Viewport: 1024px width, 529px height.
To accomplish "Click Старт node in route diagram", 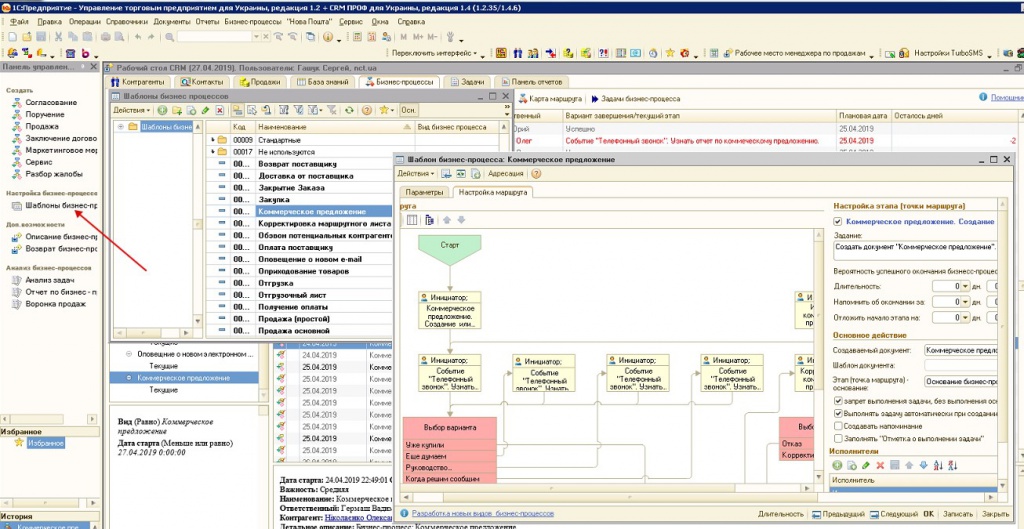I will point(450,250).
